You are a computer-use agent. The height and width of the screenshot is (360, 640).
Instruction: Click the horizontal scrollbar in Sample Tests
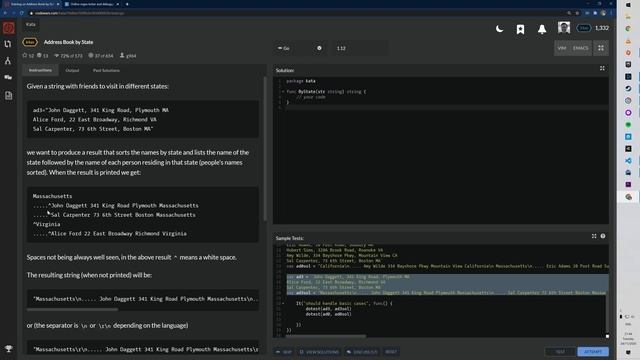(x=326, y=336)
